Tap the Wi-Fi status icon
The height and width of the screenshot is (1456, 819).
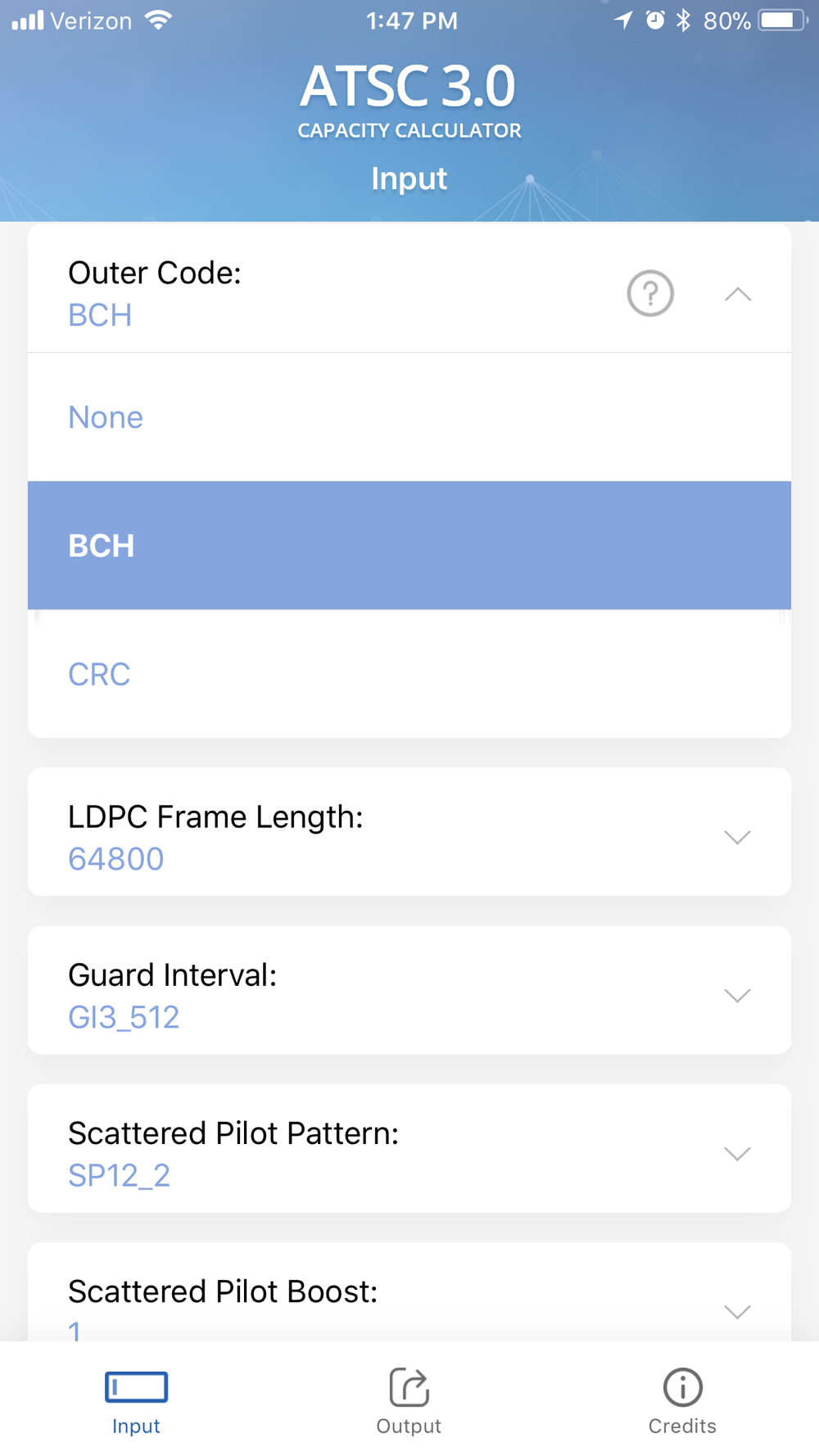point(158,20)
